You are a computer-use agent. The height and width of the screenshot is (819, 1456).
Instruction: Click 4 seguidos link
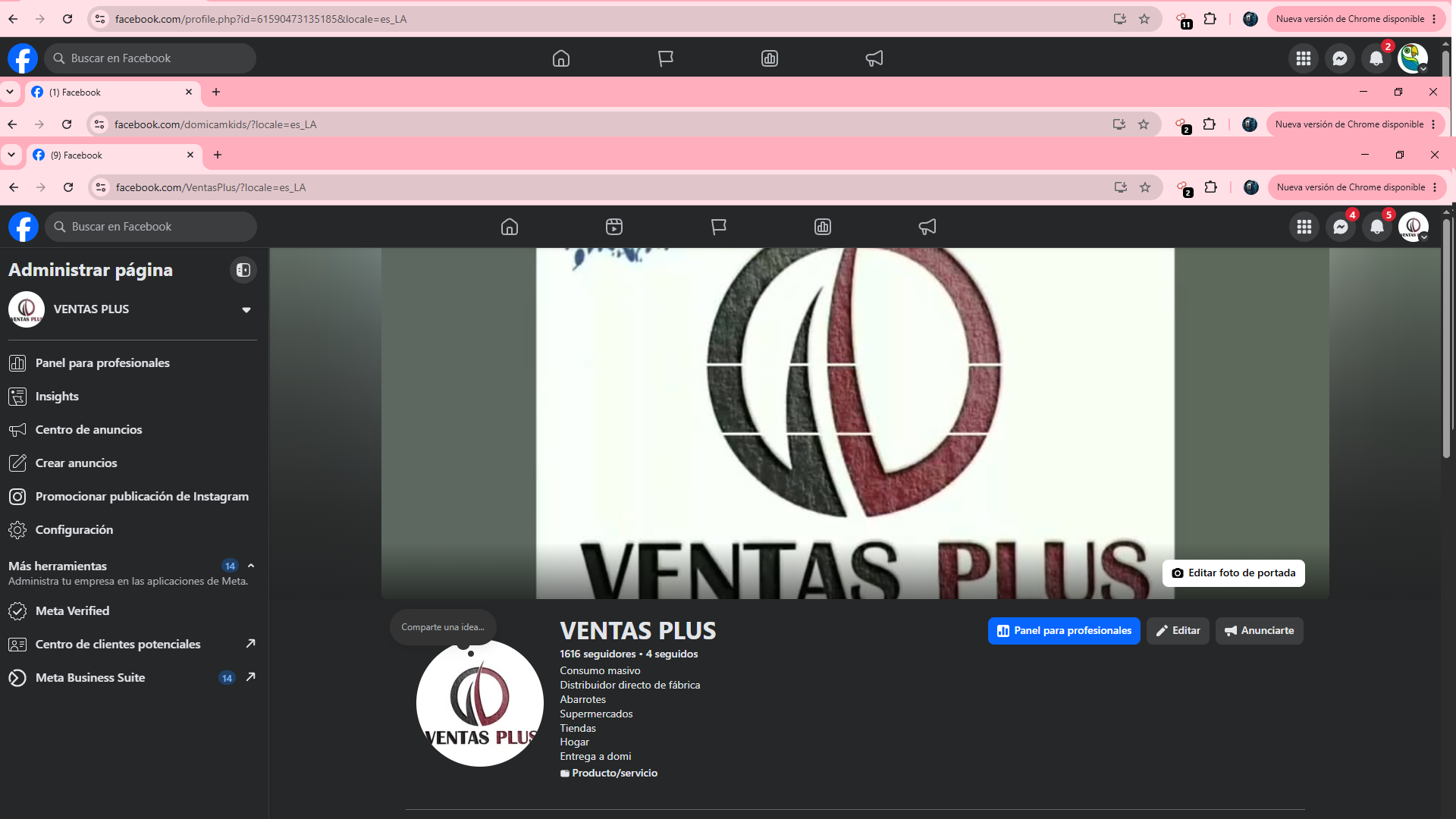(x=672, y=654)
